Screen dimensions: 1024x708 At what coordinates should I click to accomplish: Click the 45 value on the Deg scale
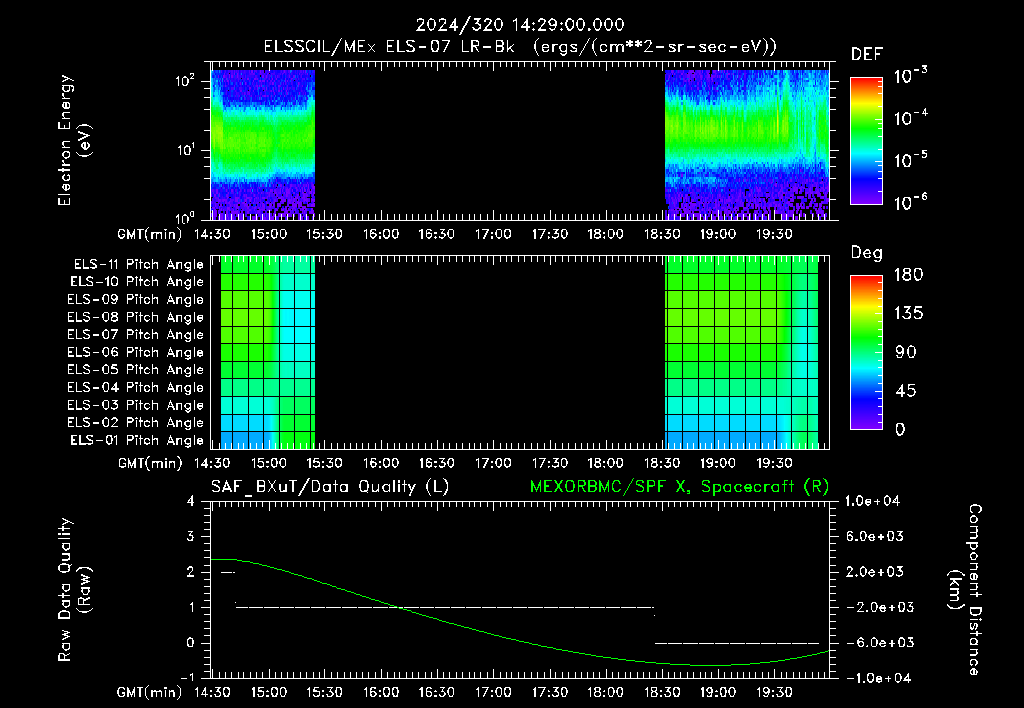pyautogui.click(x=906, y=391)
